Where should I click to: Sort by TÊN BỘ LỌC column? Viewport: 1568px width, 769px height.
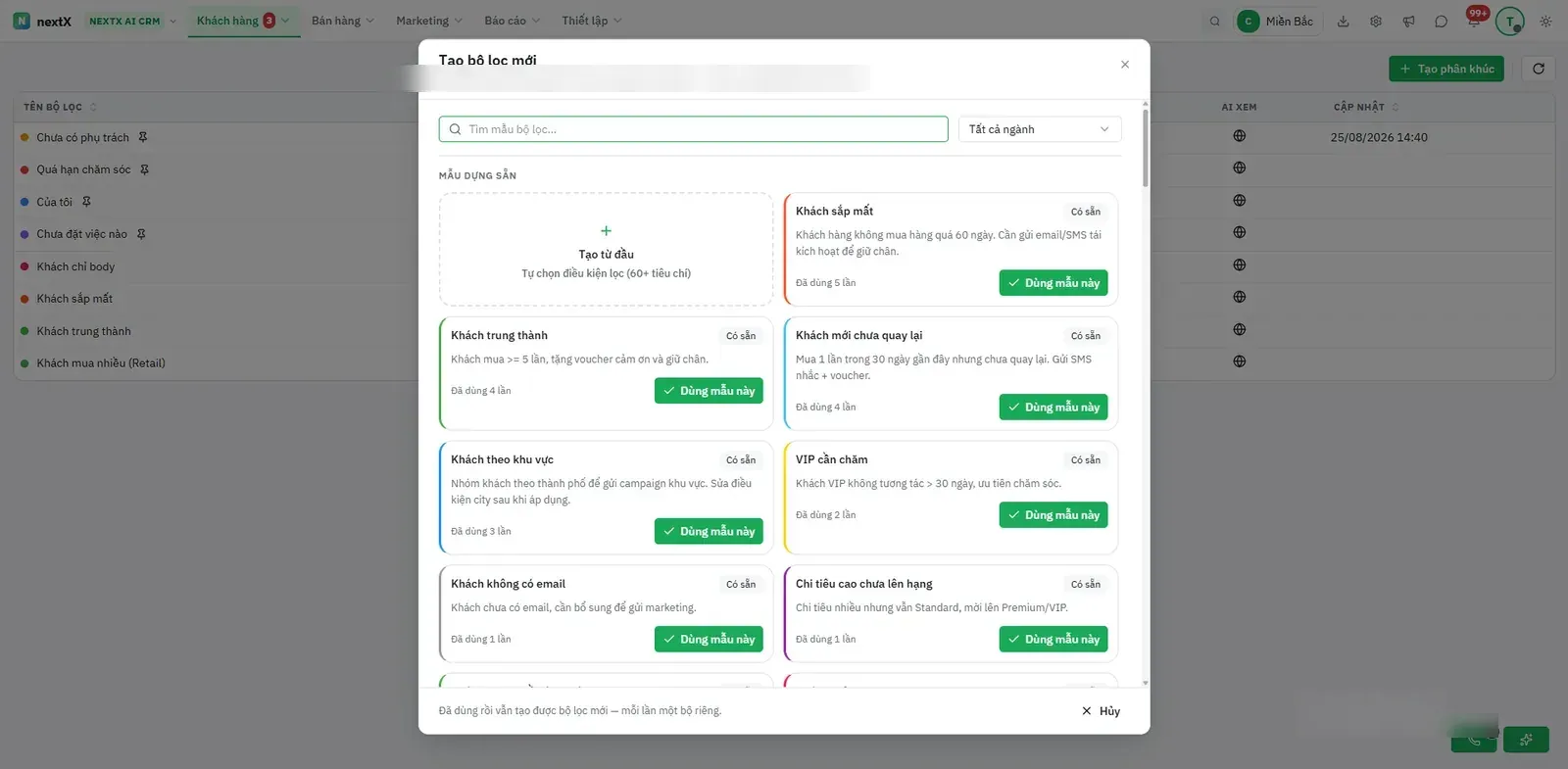click(60, 107)
